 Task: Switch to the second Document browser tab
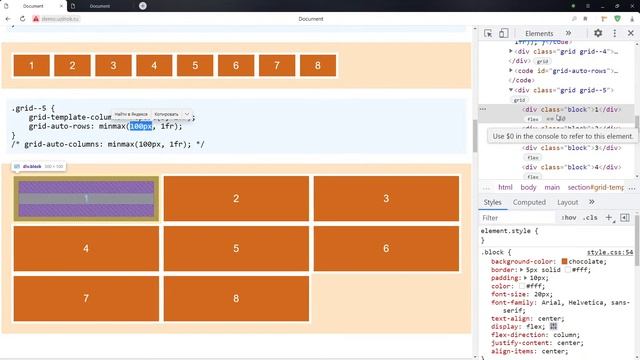coord(100,6)
